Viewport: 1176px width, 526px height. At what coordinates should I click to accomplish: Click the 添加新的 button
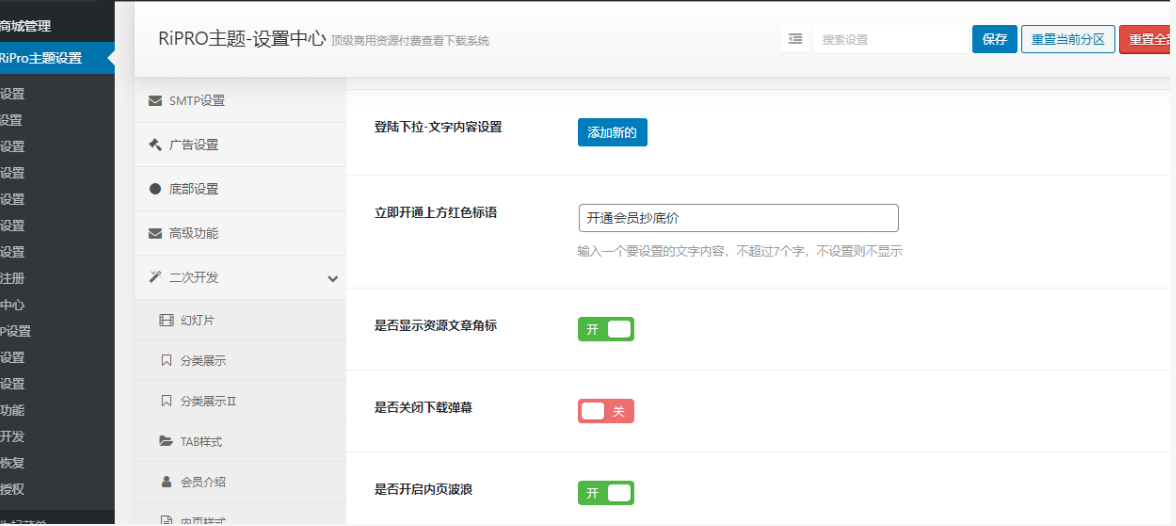(612, 132)
